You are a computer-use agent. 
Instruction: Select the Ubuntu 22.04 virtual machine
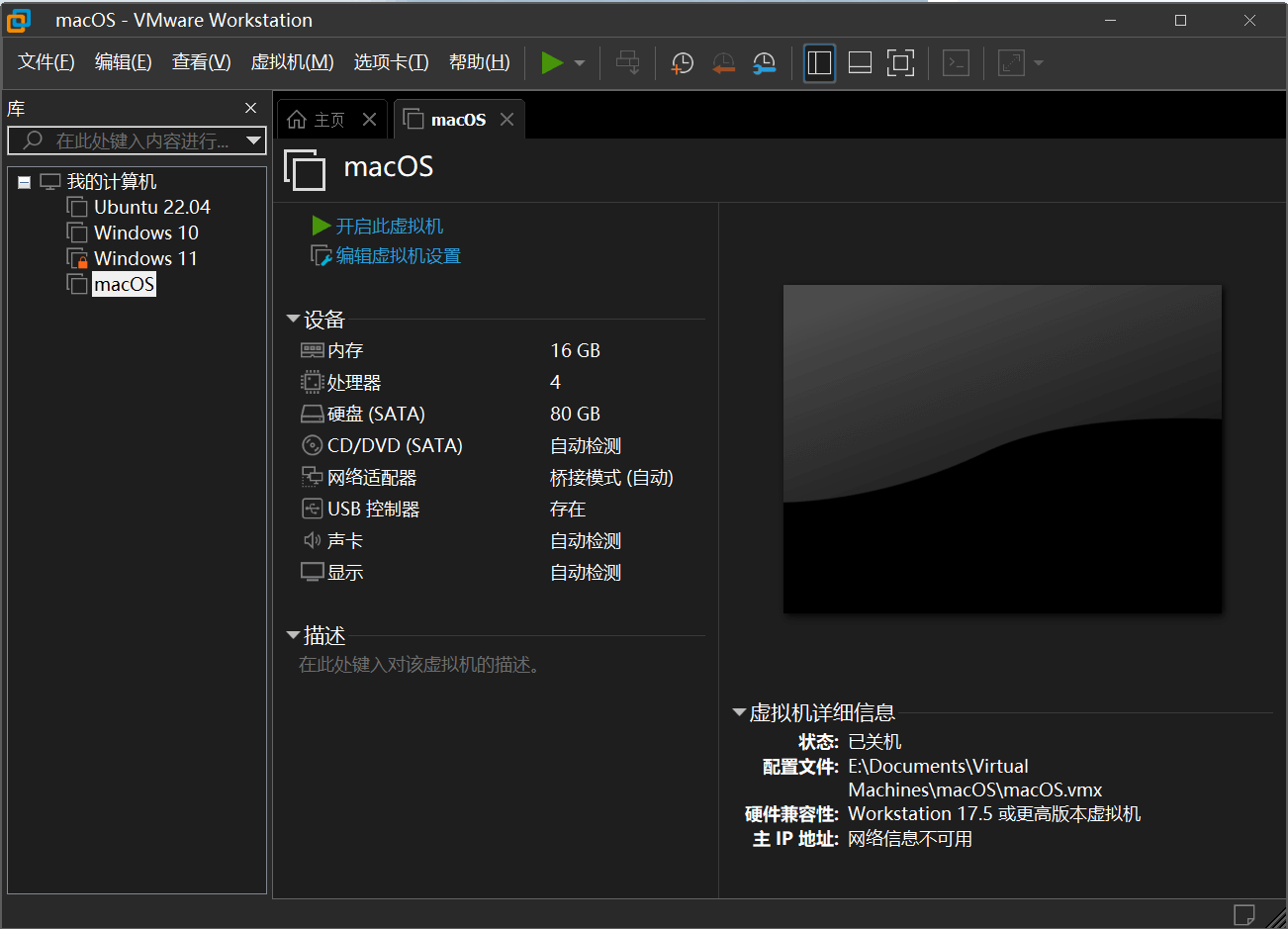coord(151,207)
